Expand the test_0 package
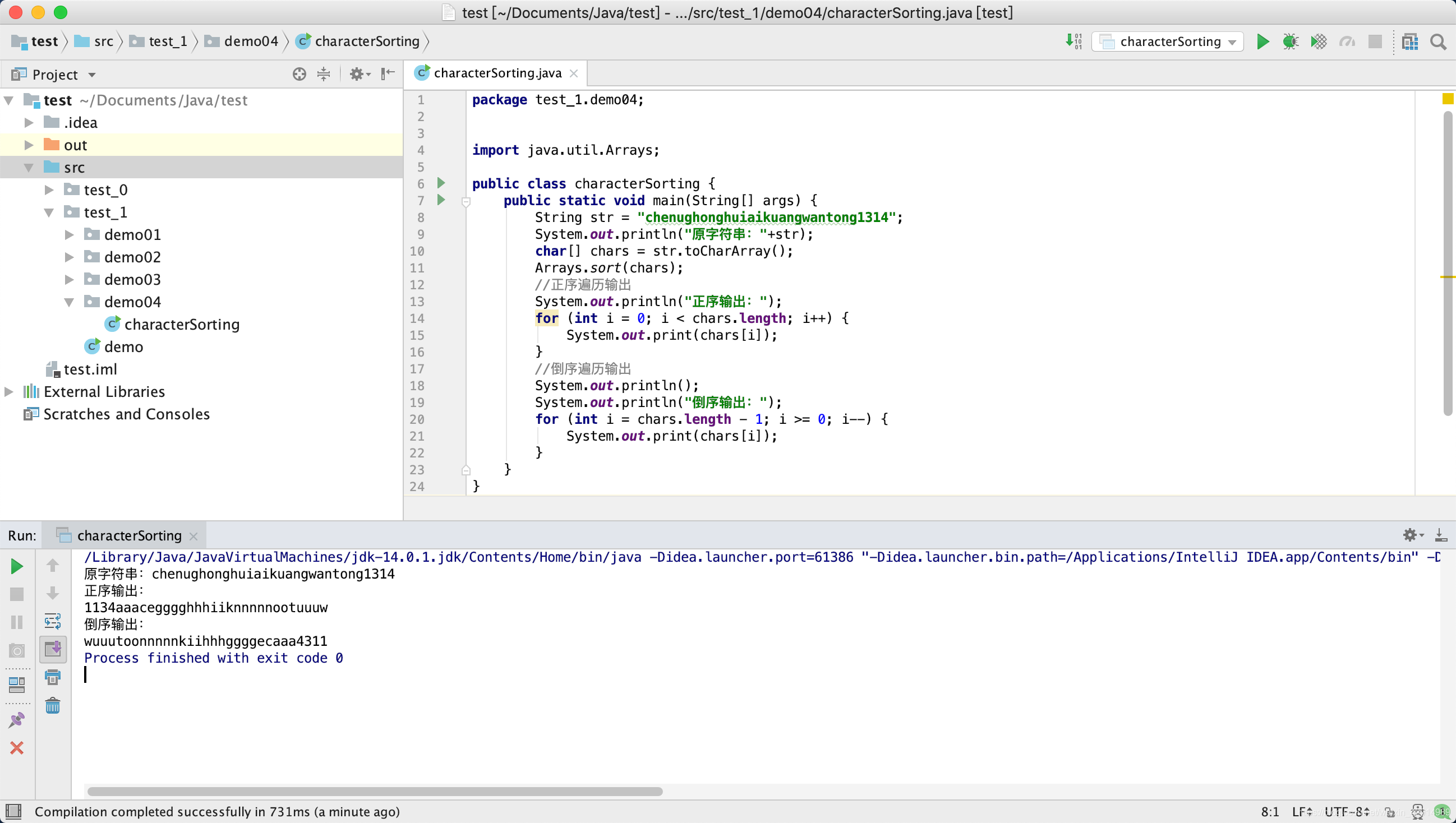 click(x=49, y=190)
